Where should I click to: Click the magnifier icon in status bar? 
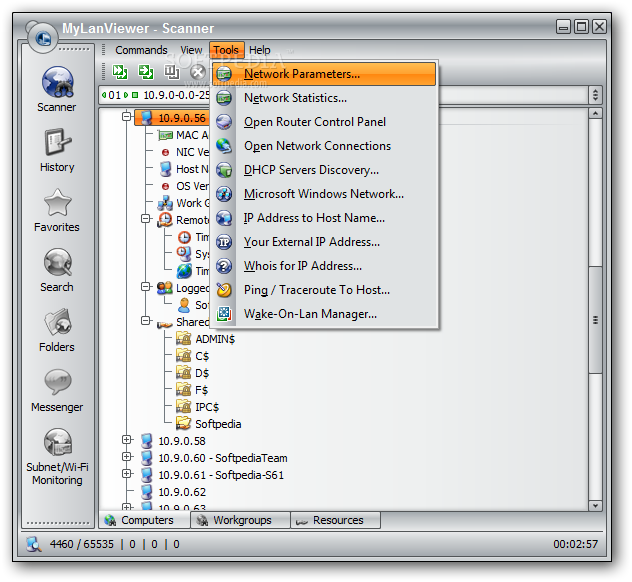(x=34, y=544)
